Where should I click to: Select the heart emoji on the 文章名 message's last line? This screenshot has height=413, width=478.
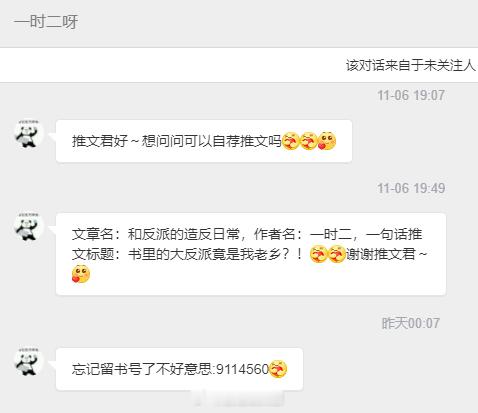(x=81, y=274)
